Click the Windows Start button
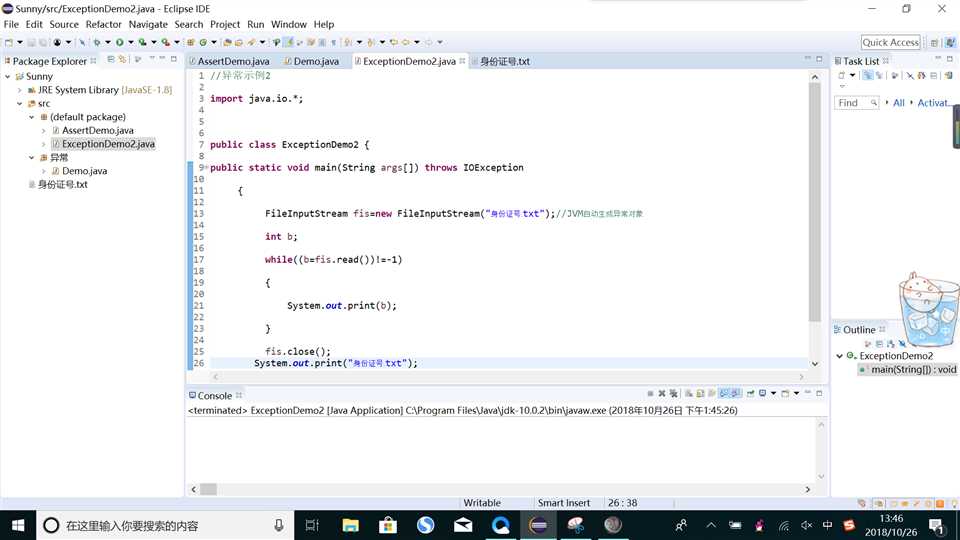960x540 pixels. 18,525
